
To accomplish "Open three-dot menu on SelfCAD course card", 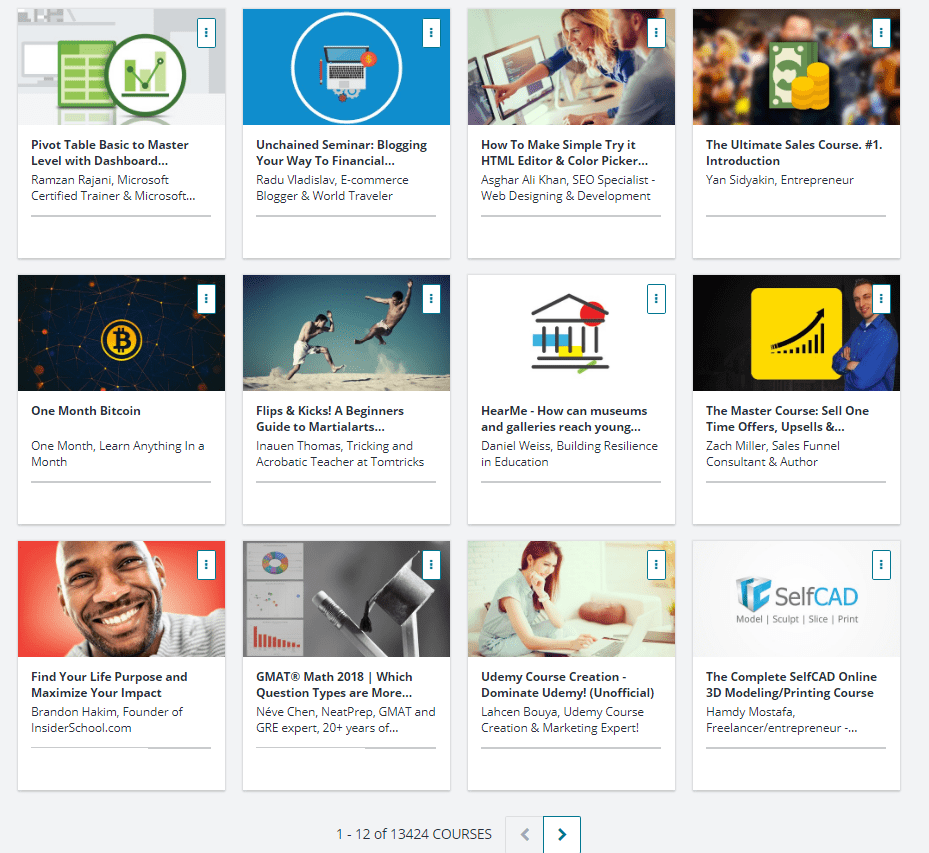I will coord(881,564).
